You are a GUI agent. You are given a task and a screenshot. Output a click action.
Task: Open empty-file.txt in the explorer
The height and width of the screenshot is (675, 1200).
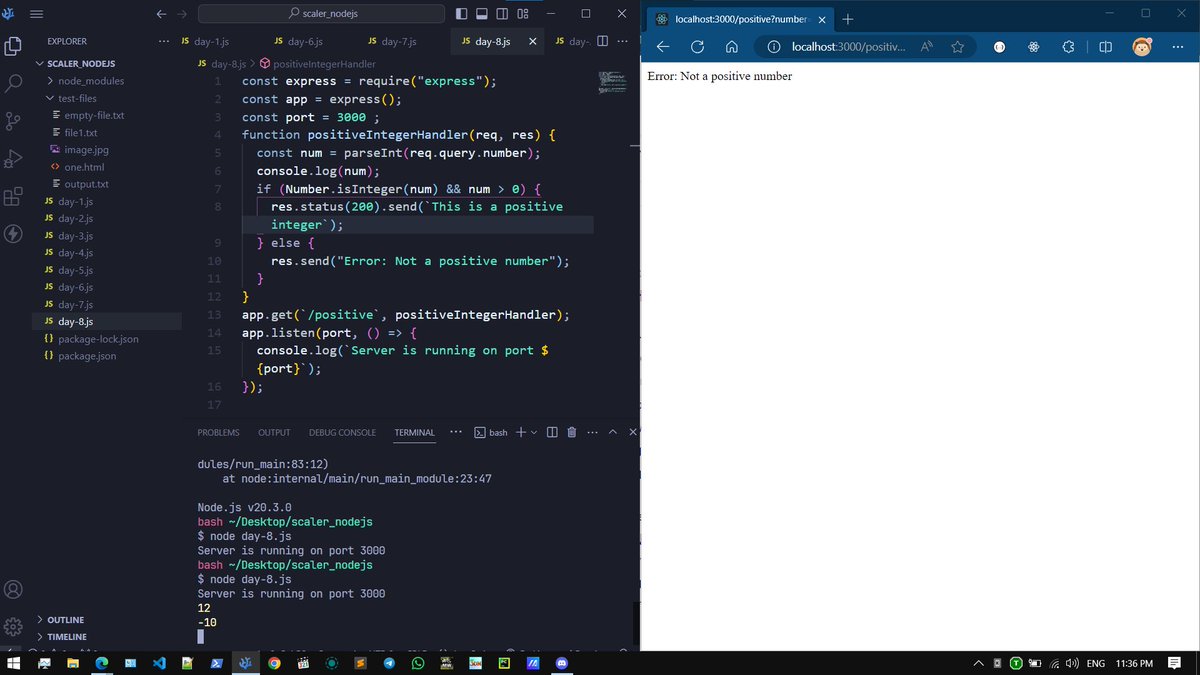(x=94, y=115)
